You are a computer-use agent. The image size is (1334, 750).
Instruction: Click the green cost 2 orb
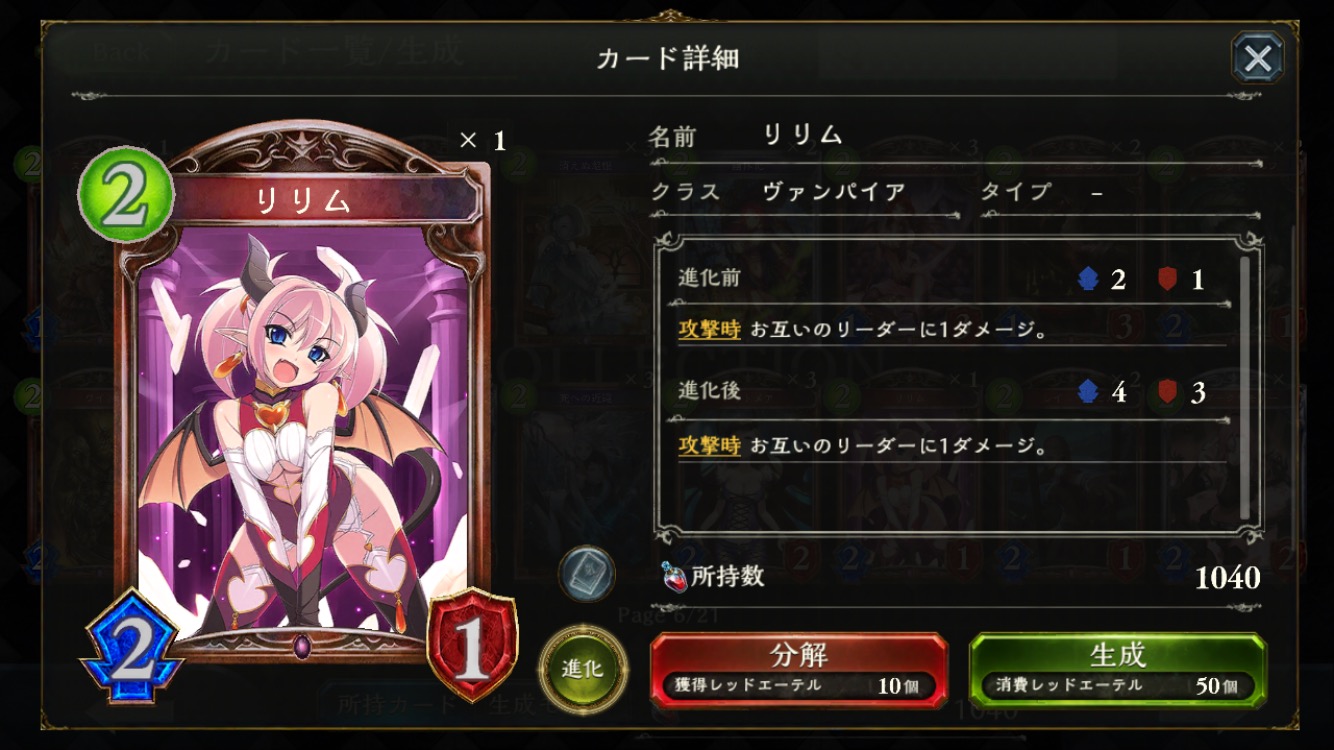(x=126, y=195)
